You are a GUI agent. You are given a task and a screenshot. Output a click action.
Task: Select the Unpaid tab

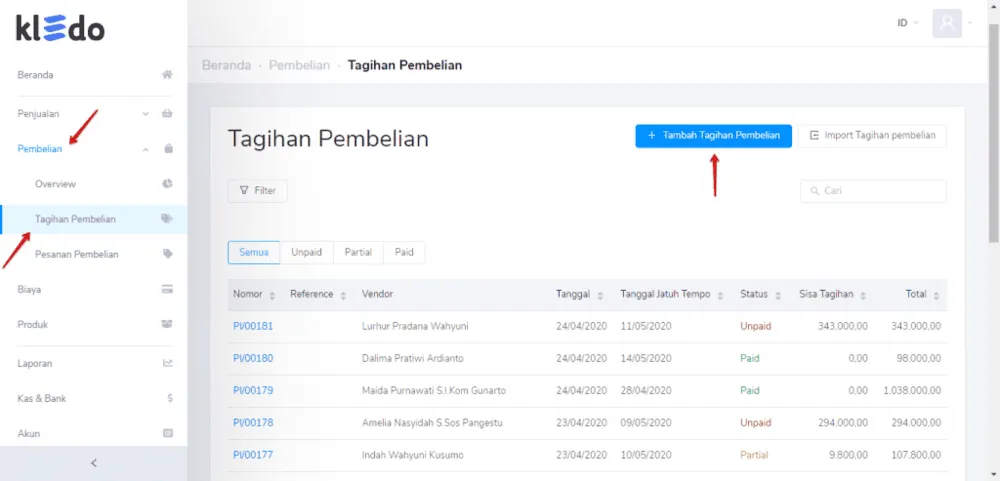pyautogui.click(x=307, y=252)
